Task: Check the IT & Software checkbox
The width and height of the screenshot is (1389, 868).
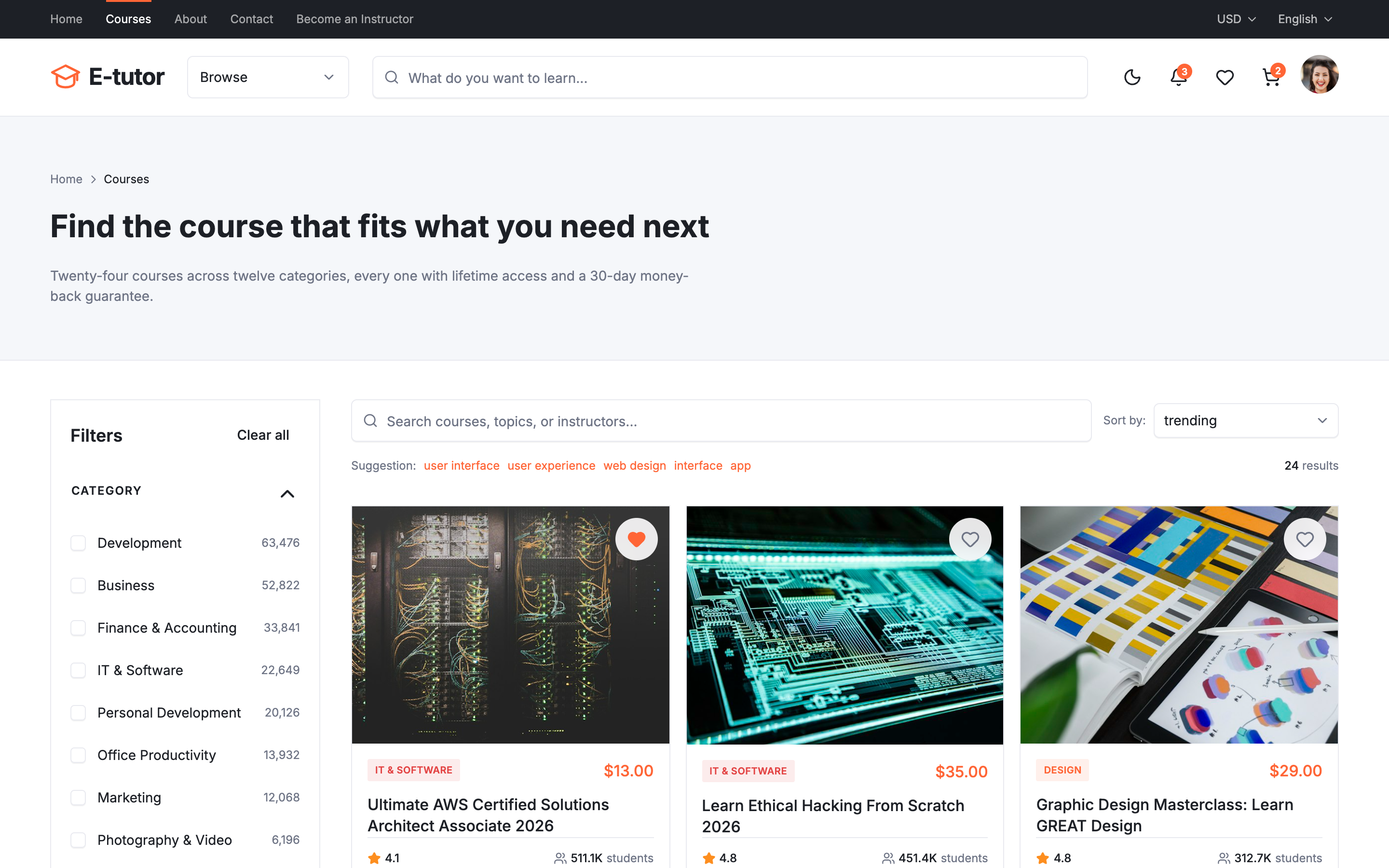Action: (78, 670)
